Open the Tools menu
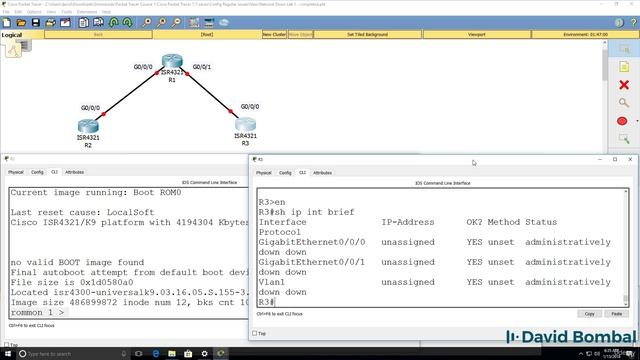 point(67,12)
